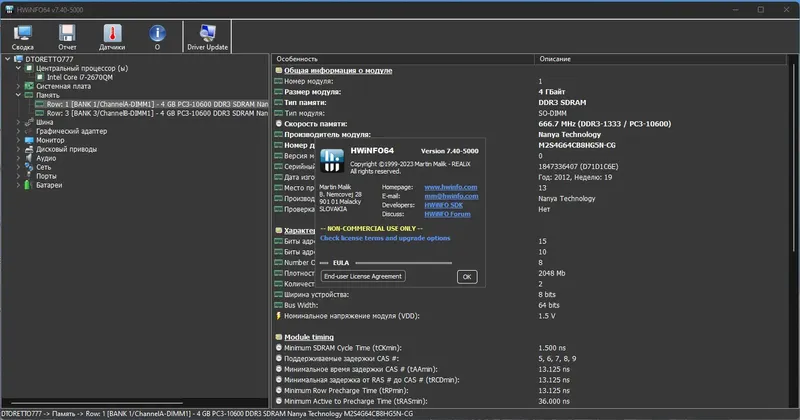Click Check license terms and upgrade options
The width and height of the screenshot is (800, 420).
[385, 238]
